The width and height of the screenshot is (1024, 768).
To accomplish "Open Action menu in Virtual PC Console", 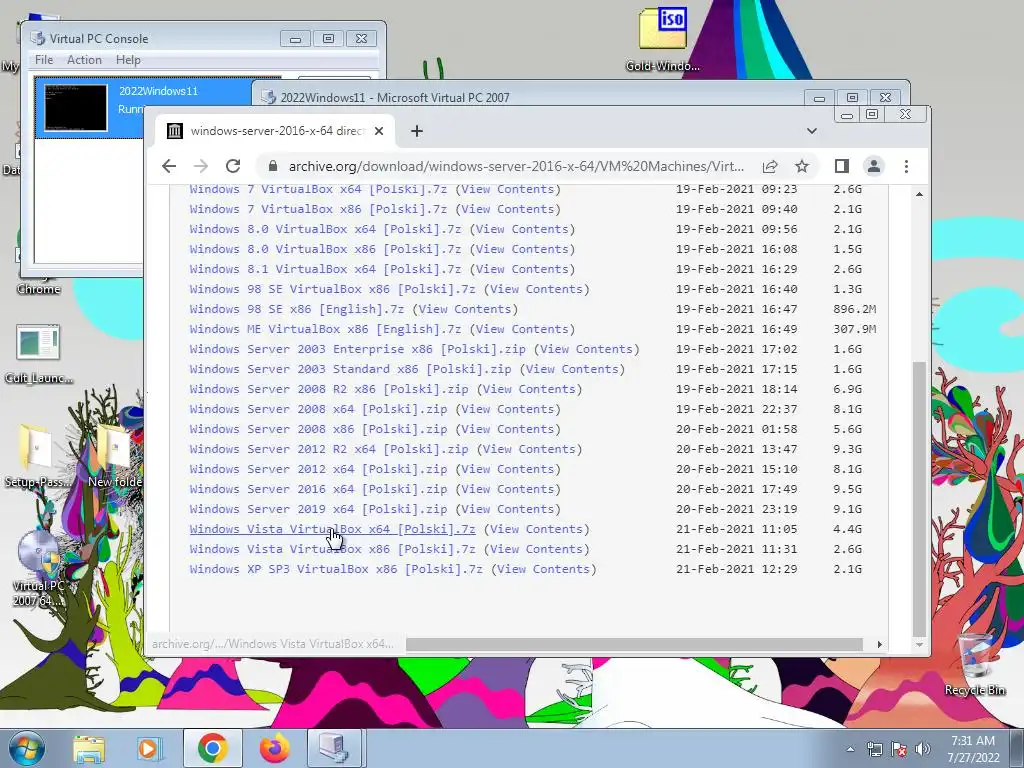I will tap(84, 60).
